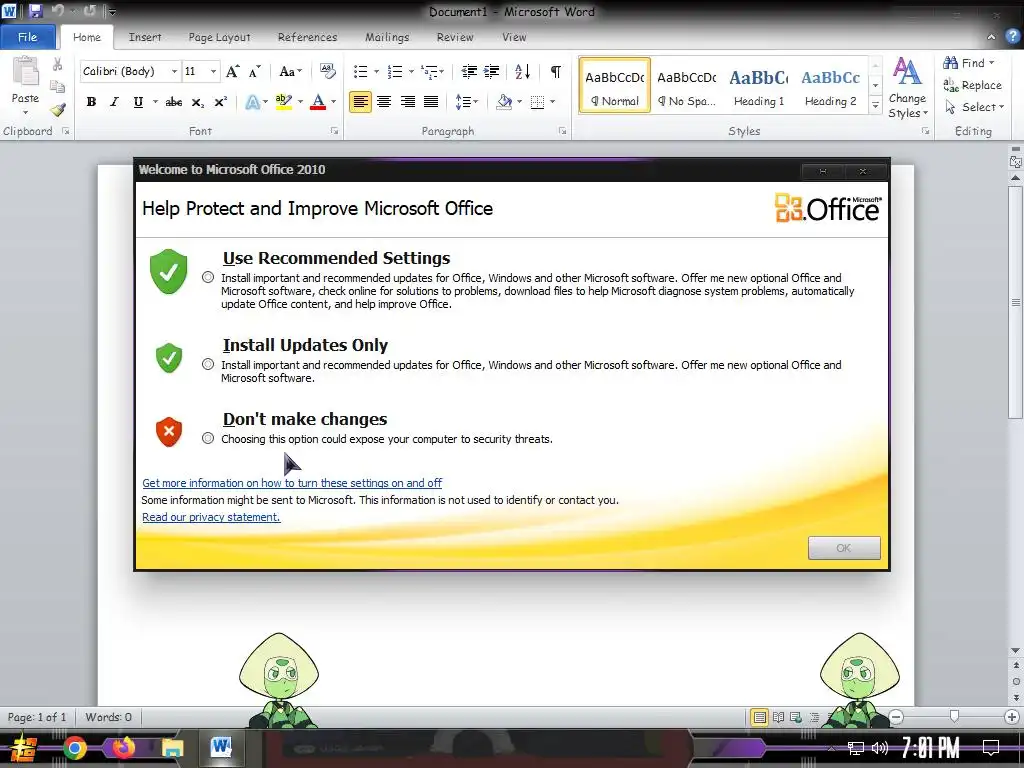The height and width of the screenshot is (768, 1024).
Task: Switch to Full Screen Reading view
Action: (778, 718)
